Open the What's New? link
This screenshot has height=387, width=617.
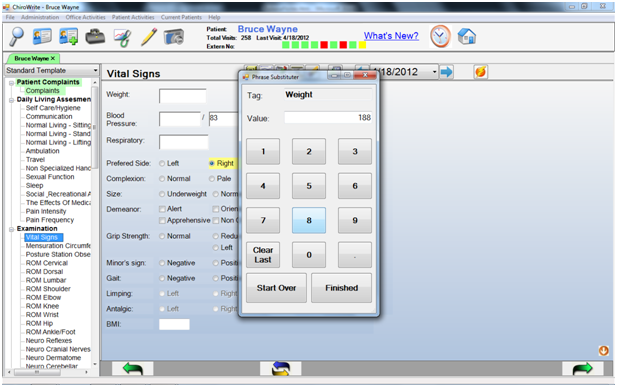391,36
